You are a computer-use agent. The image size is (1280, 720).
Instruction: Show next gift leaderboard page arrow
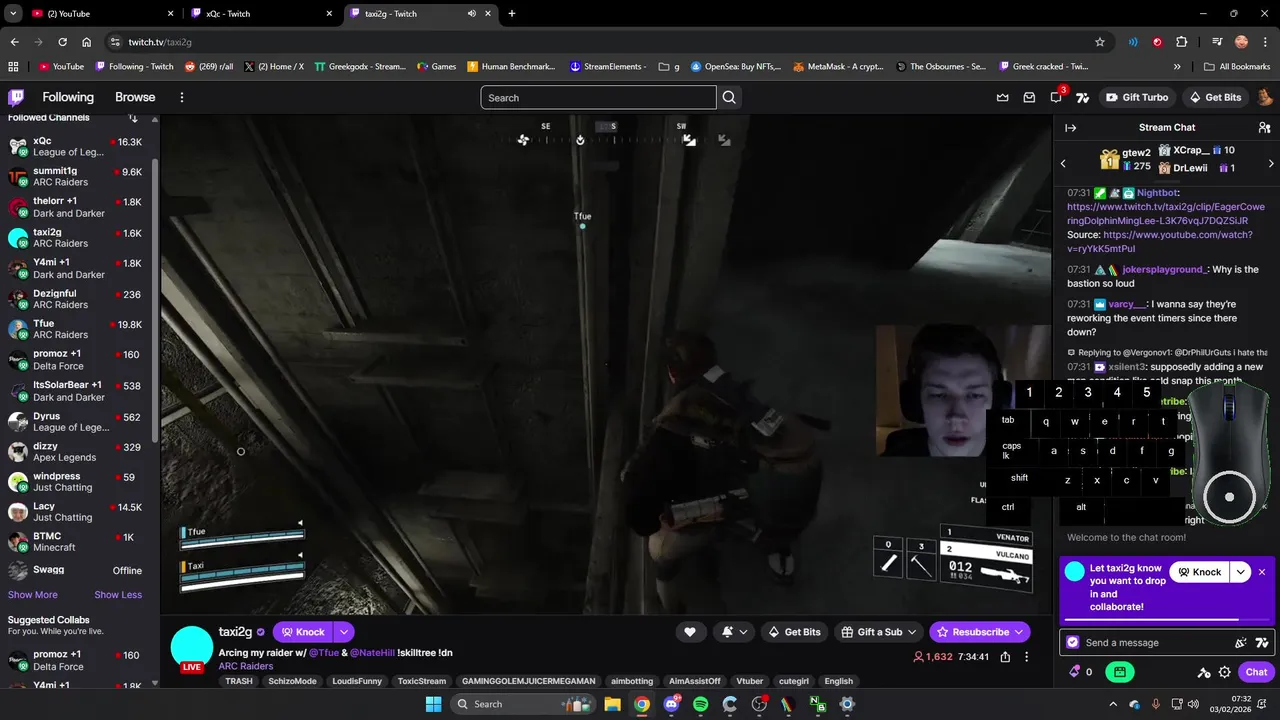point(1271,163)
